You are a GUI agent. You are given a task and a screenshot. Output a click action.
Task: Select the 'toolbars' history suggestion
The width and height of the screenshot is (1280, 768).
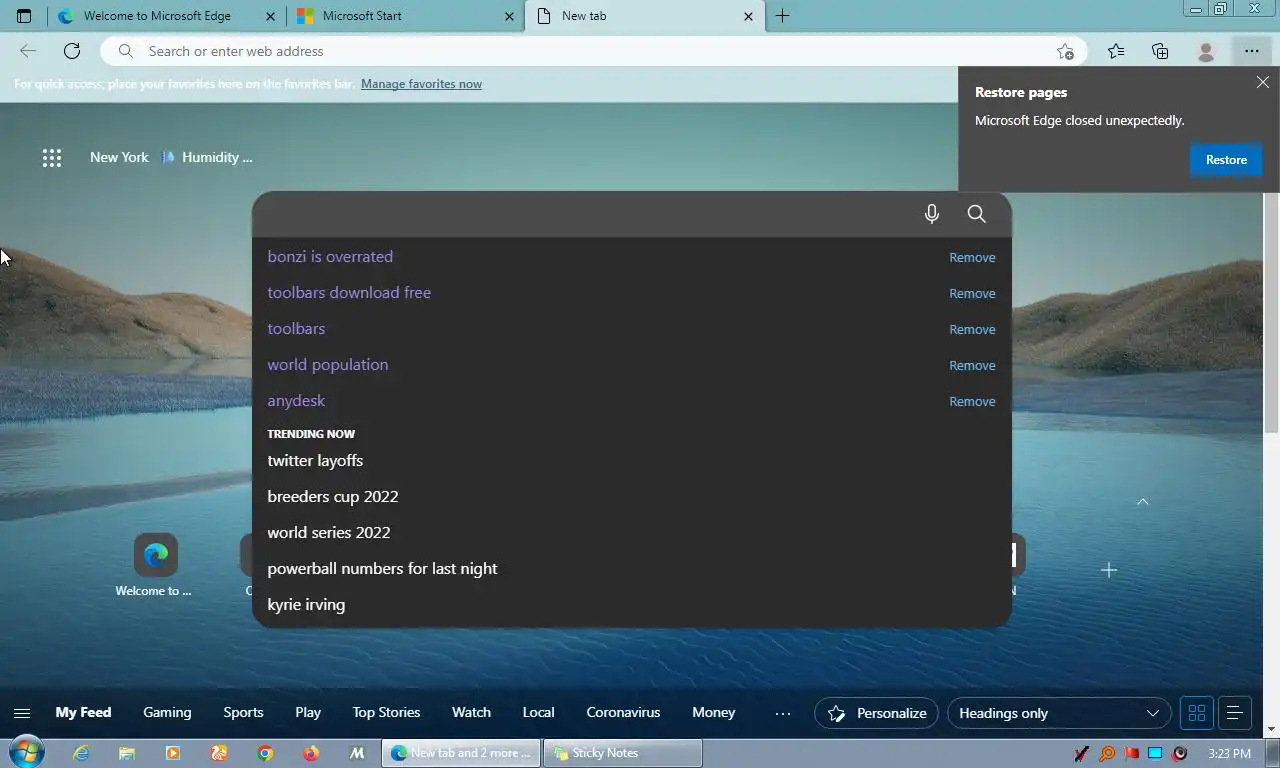point(296,329)
